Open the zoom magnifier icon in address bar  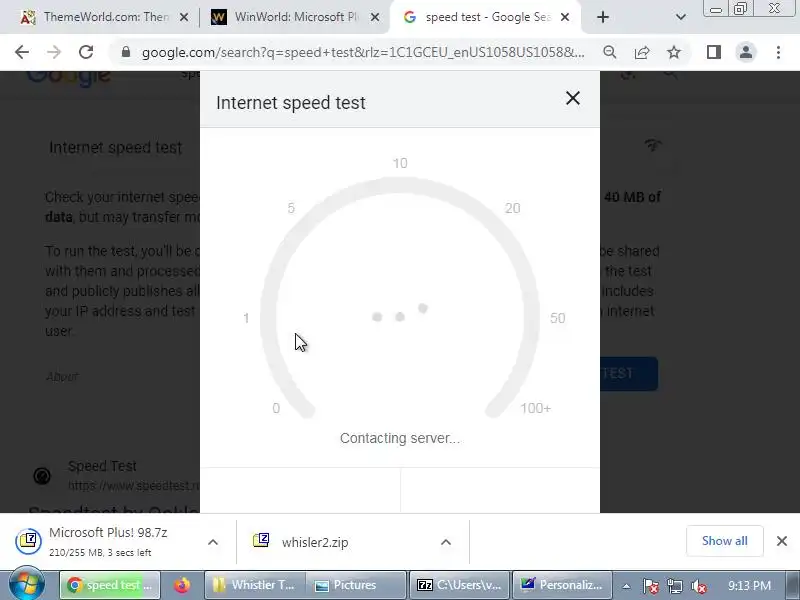coord(610,52)
